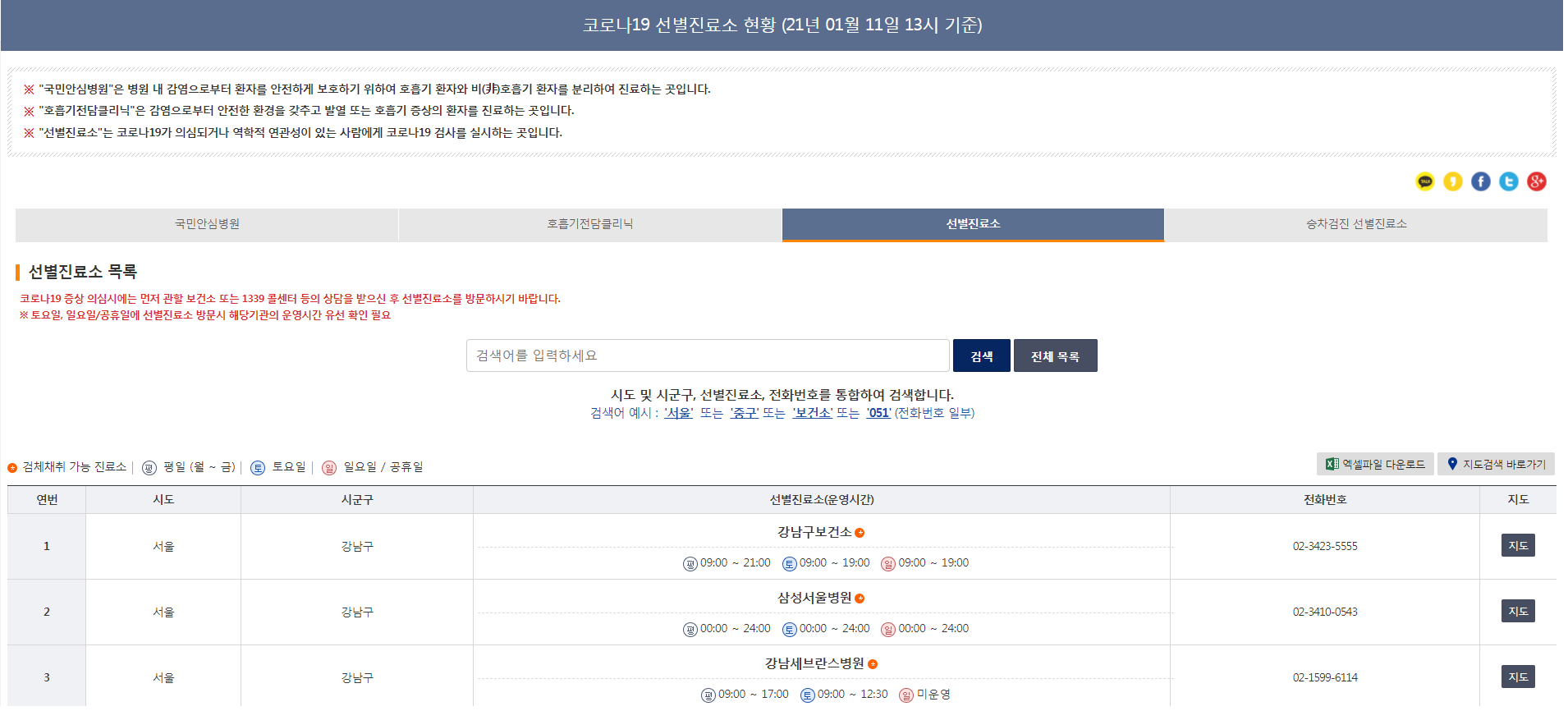Click the 토요일 legend circle icon
Screen dimensions: 1568x711
(258, 468)
